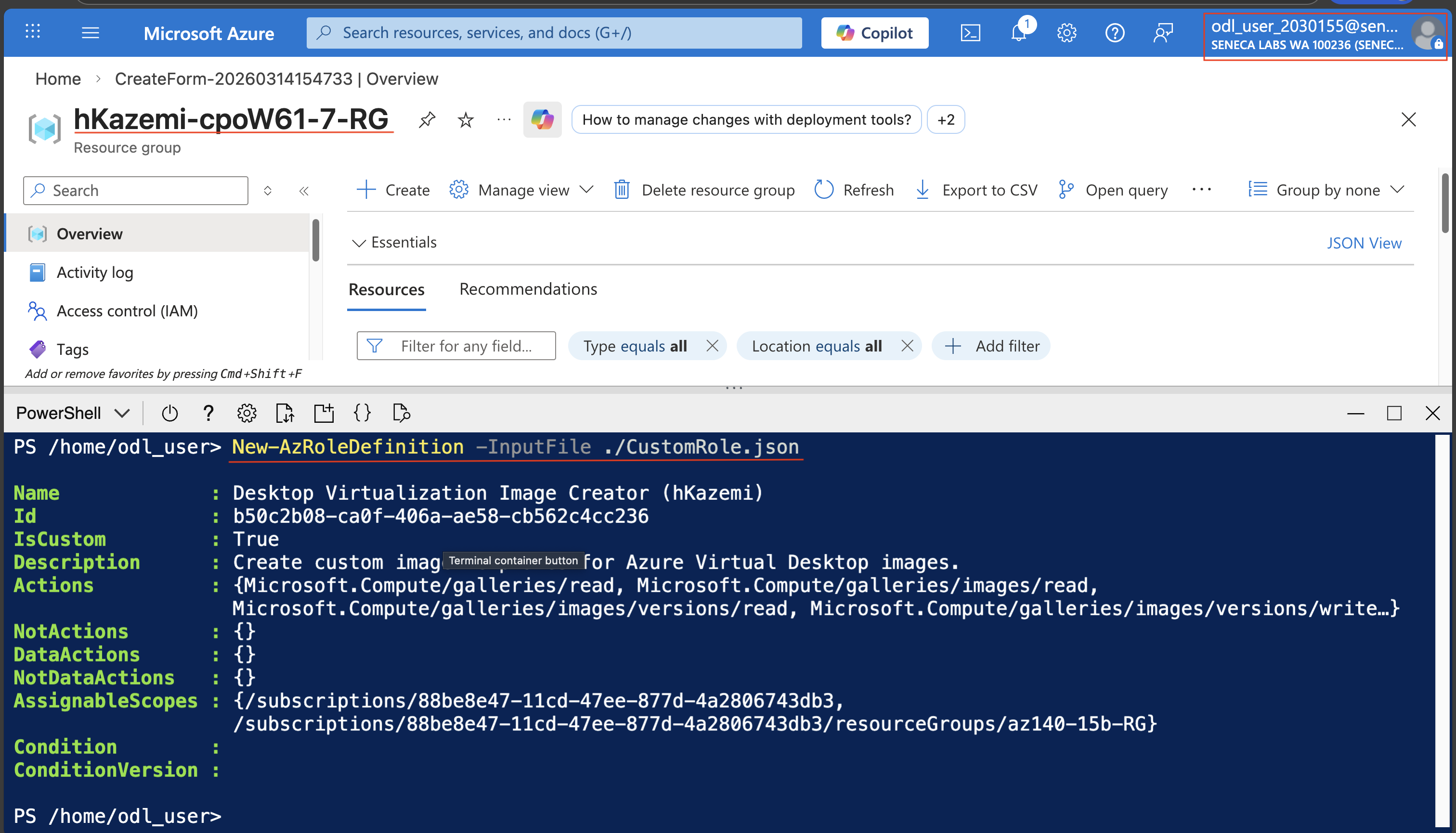
Task: Open the toolbar overflow ellipsis menu
Action: [1202, 189]
